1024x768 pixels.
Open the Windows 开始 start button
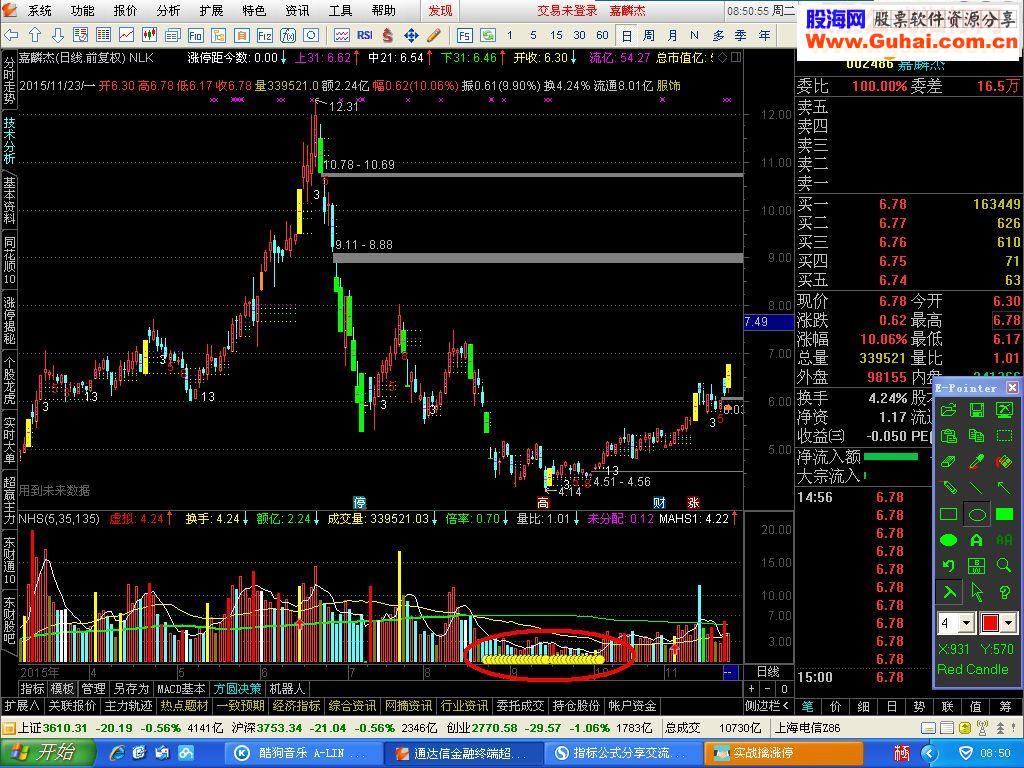click(46, 753)
